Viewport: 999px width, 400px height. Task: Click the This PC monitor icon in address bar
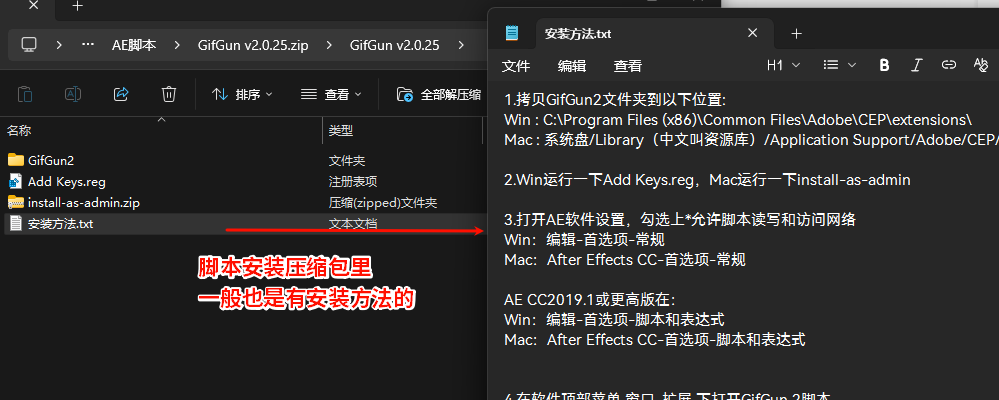29,45
